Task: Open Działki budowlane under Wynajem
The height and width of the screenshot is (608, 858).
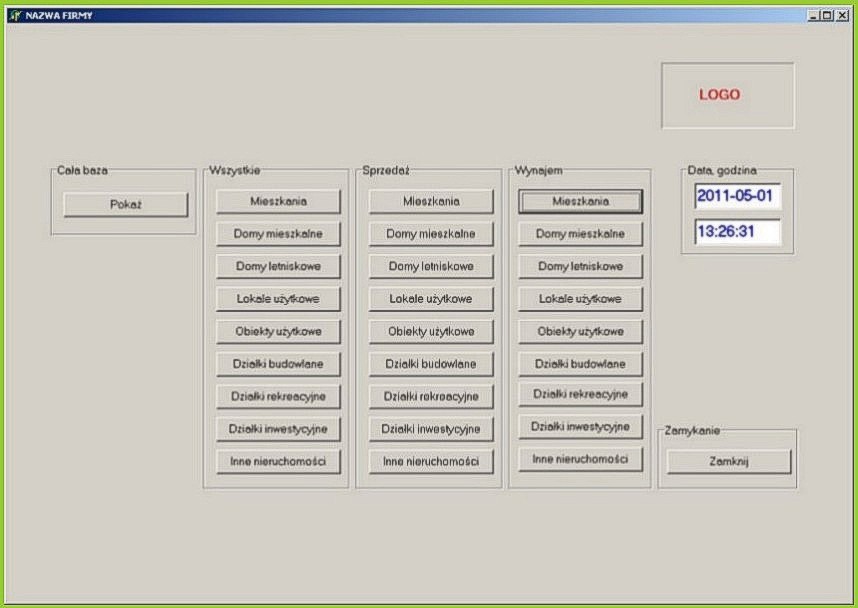Action: [580, 364]
